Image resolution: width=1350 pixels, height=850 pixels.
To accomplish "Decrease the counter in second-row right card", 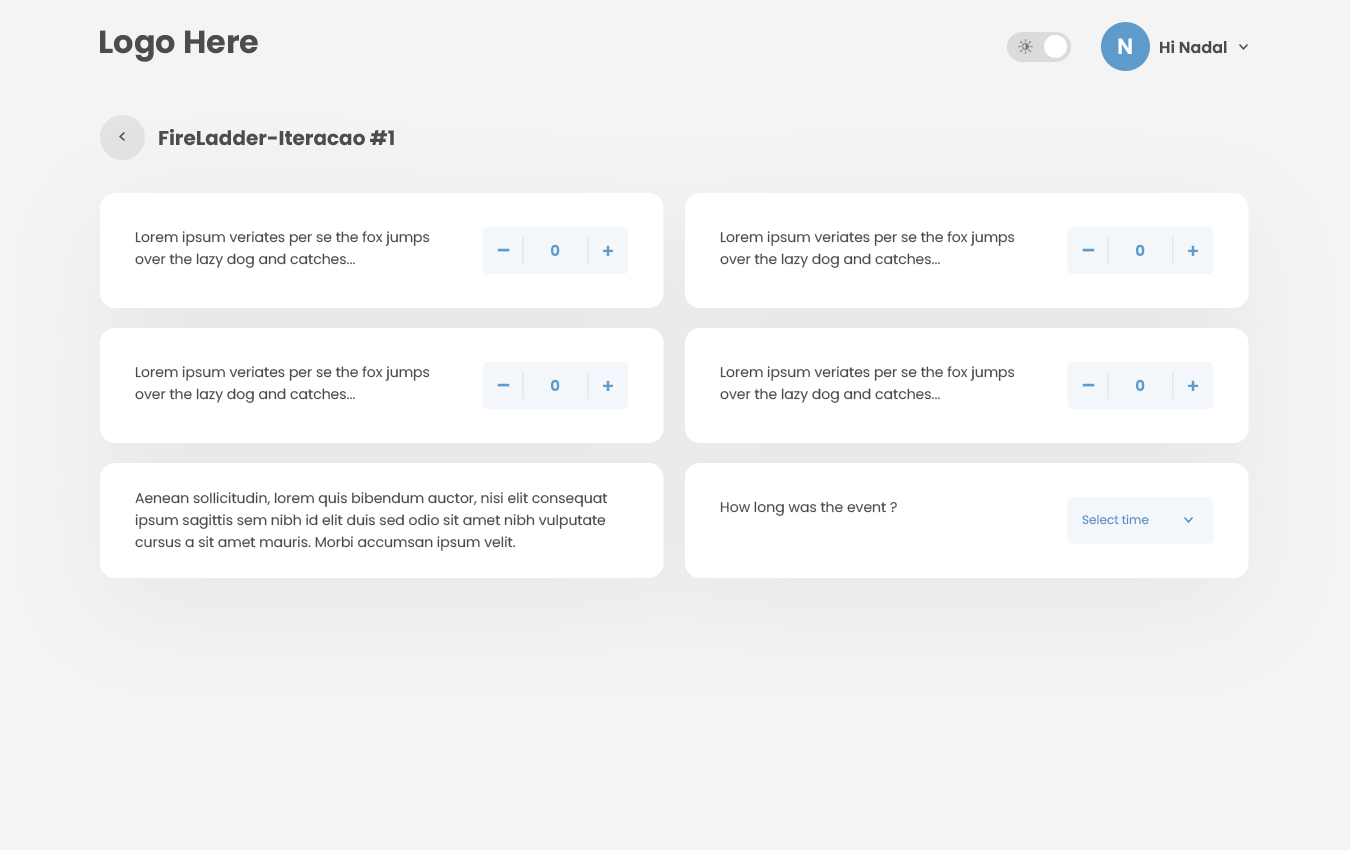I will pyautogui.click(x=1088, y=385).
